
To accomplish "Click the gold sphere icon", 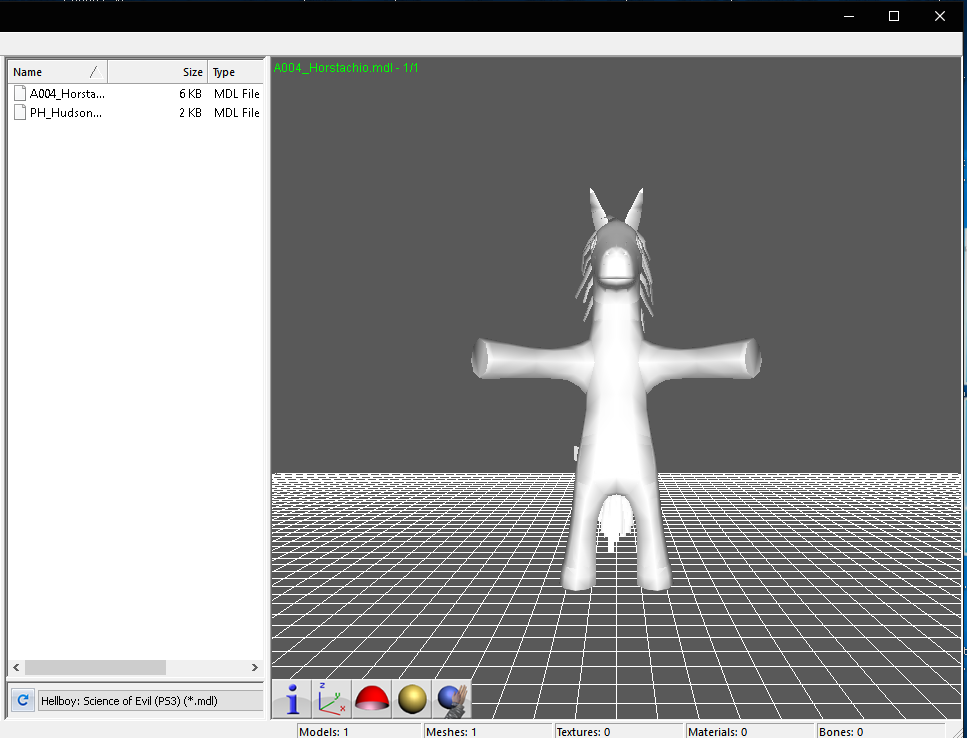I will [x=412, y=699].
